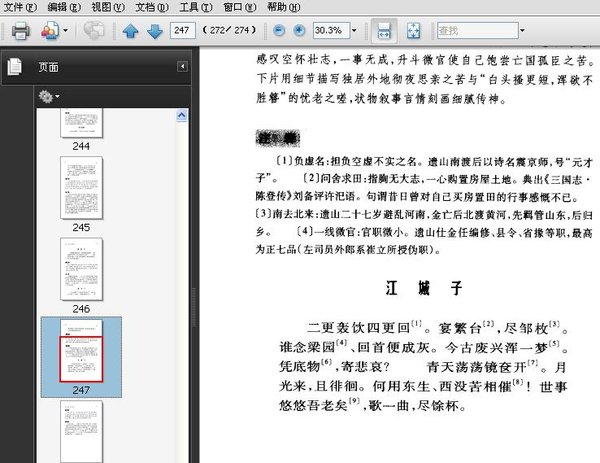Collapse the Pages panel with the arrow button
The image size is (600, 463).
(182, 67)
